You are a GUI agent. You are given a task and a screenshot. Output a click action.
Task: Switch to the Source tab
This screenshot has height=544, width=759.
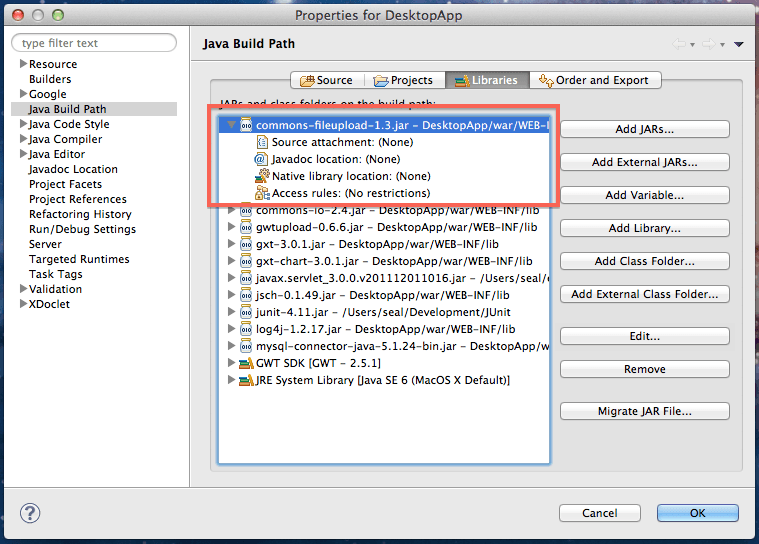pyautogui.click(x=327, y=80)
